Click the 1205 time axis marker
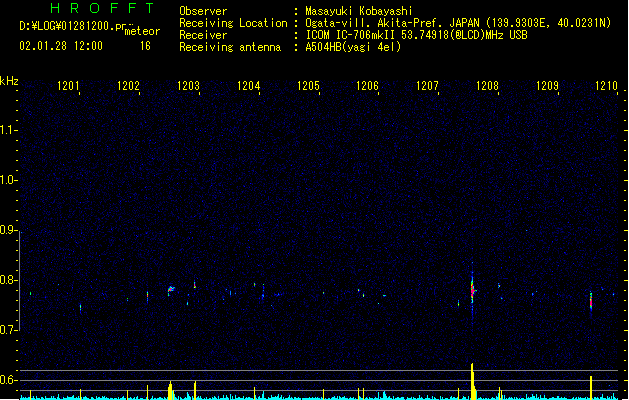 coord(308,85)
